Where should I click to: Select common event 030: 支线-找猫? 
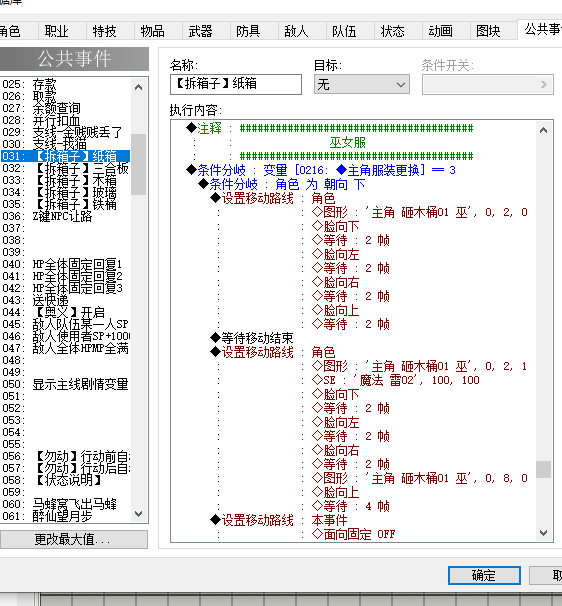point(65,144)
